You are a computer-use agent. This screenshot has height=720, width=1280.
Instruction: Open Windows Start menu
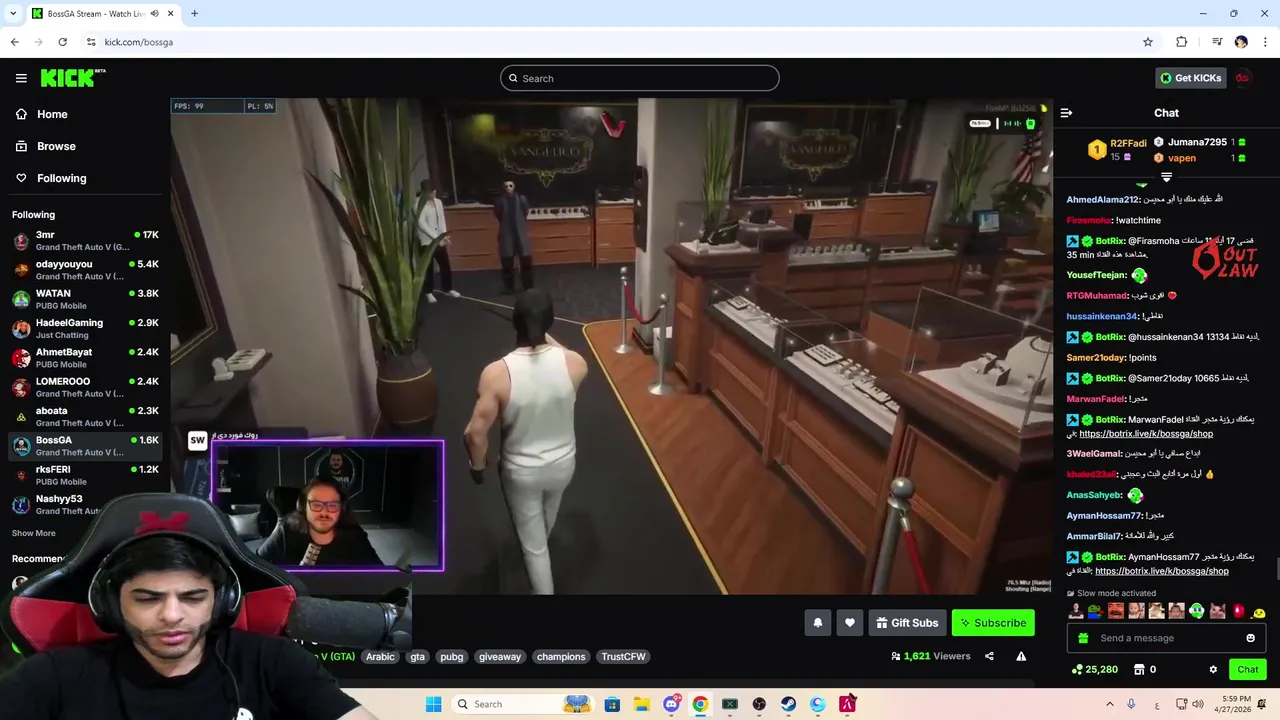[x=433, y=704]
